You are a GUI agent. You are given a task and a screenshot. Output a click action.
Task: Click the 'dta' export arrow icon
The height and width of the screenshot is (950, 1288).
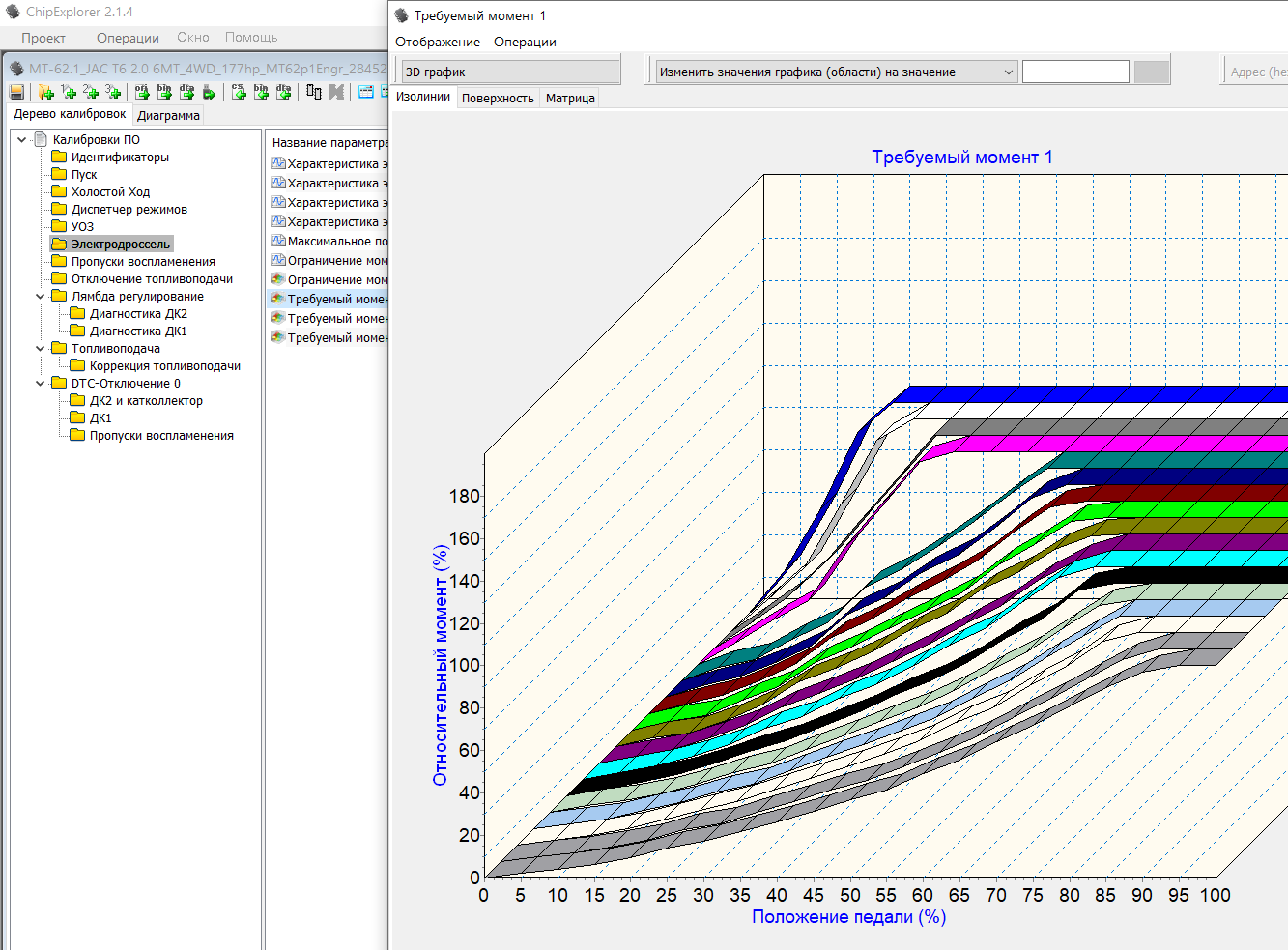[186, 92]
